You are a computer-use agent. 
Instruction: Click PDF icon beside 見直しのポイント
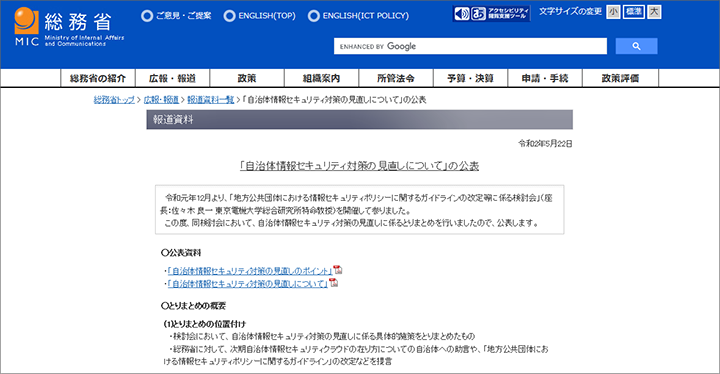tap(338, 270)
